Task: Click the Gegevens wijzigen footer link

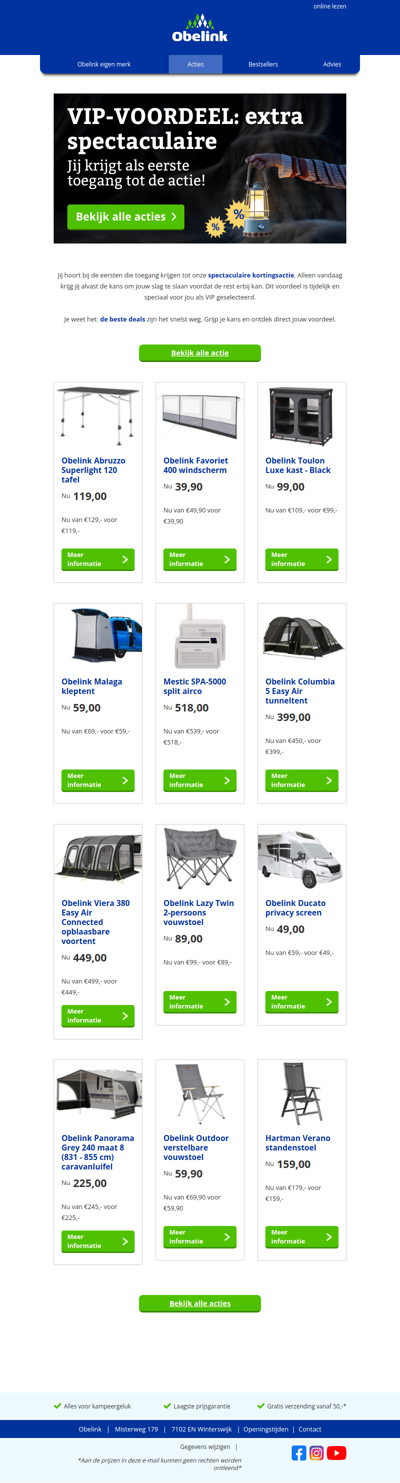Action: click(x=205, y=1447)
